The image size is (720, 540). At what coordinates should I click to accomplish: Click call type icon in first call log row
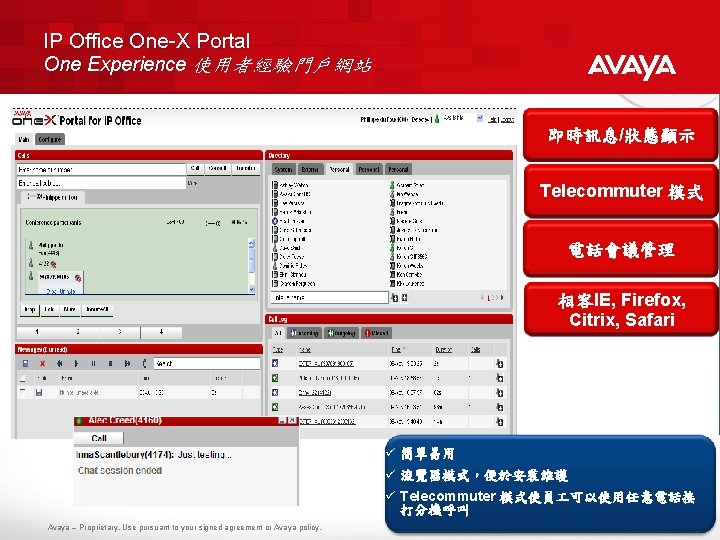click(275, 363)
